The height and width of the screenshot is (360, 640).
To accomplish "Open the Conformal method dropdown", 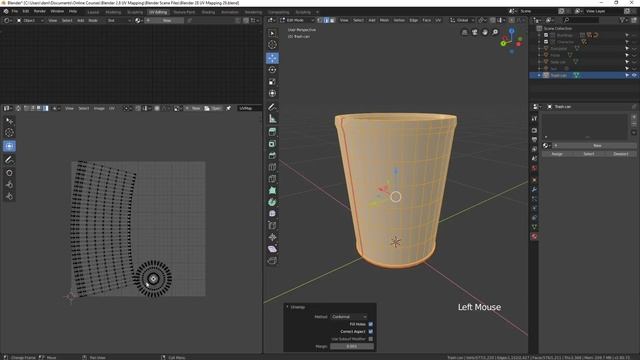I will (x=349, y=317).
